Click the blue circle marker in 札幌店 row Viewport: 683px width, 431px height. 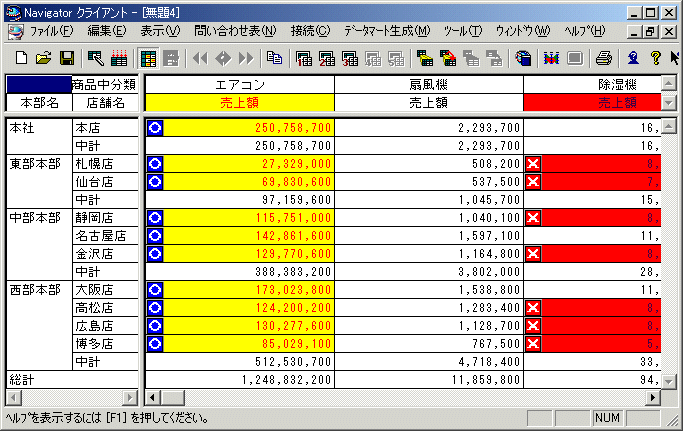pyautogui.click(x=155, y=164)
